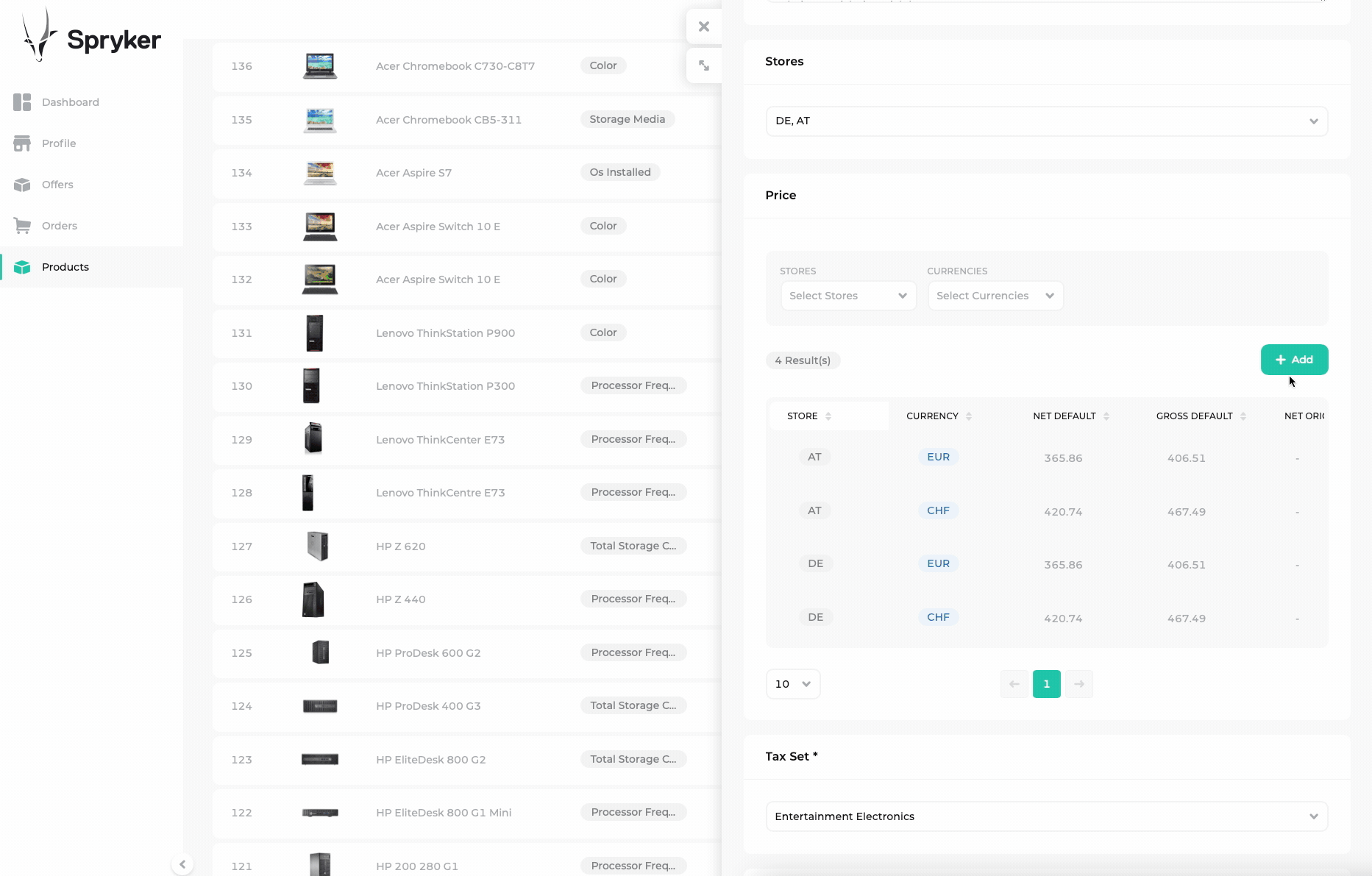Click Os Installed tag on row 134
Screen dimensions: 1372x876
click(x=620, y=172)
